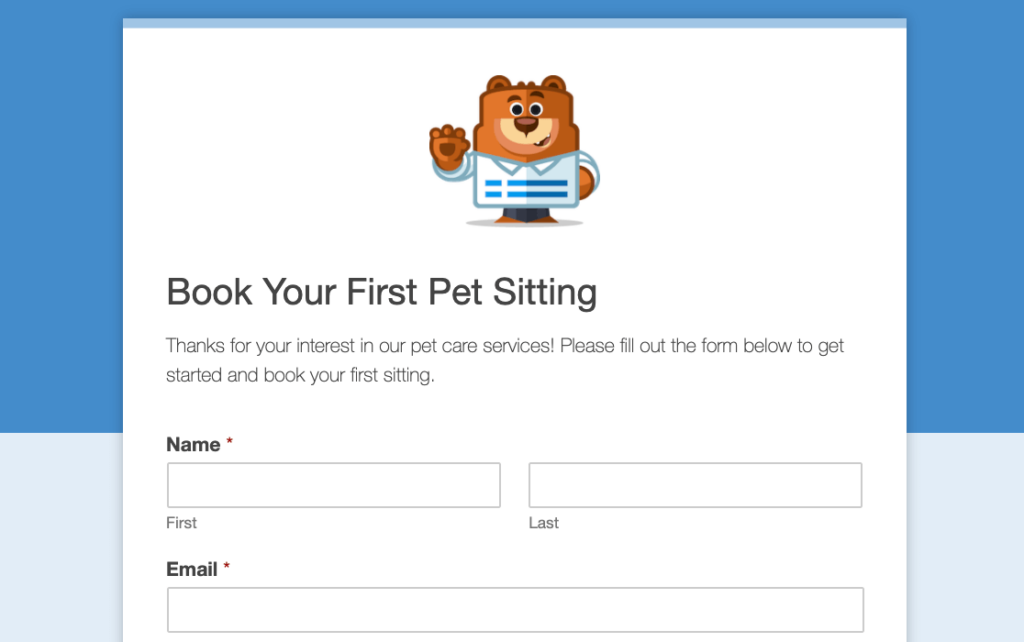
Task: Select the First name input field
Action: pyautogui.click(x=333, y=484)
